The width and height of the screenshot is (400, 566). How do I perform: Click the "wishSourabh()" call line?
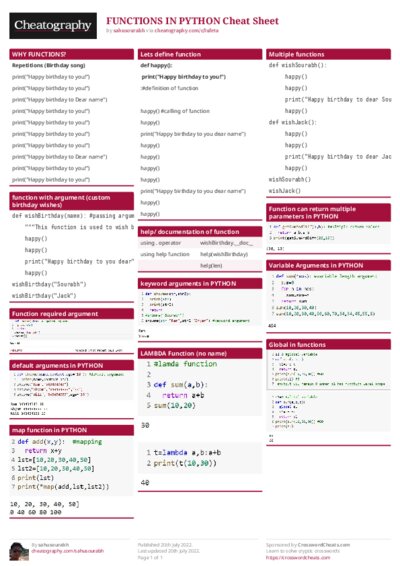290,179
